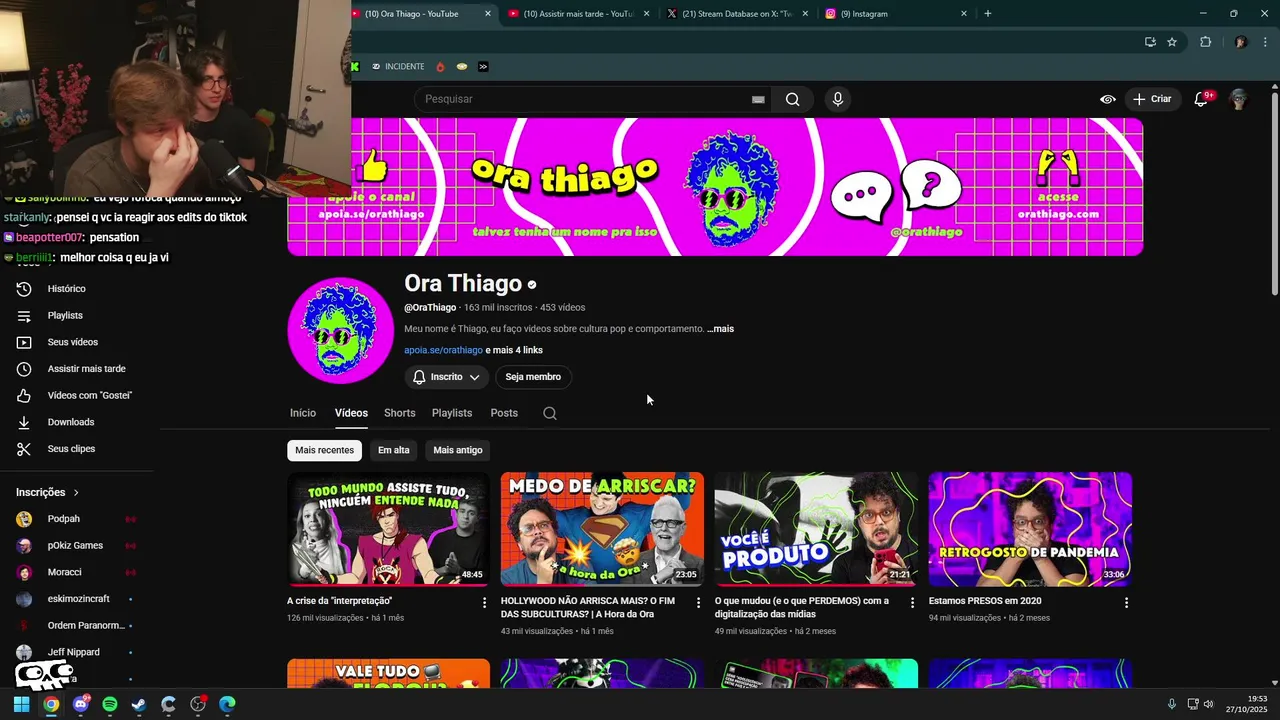Click the Criar button
This screenshot has height=720, width=1280.
click(x=1151, y=99)
